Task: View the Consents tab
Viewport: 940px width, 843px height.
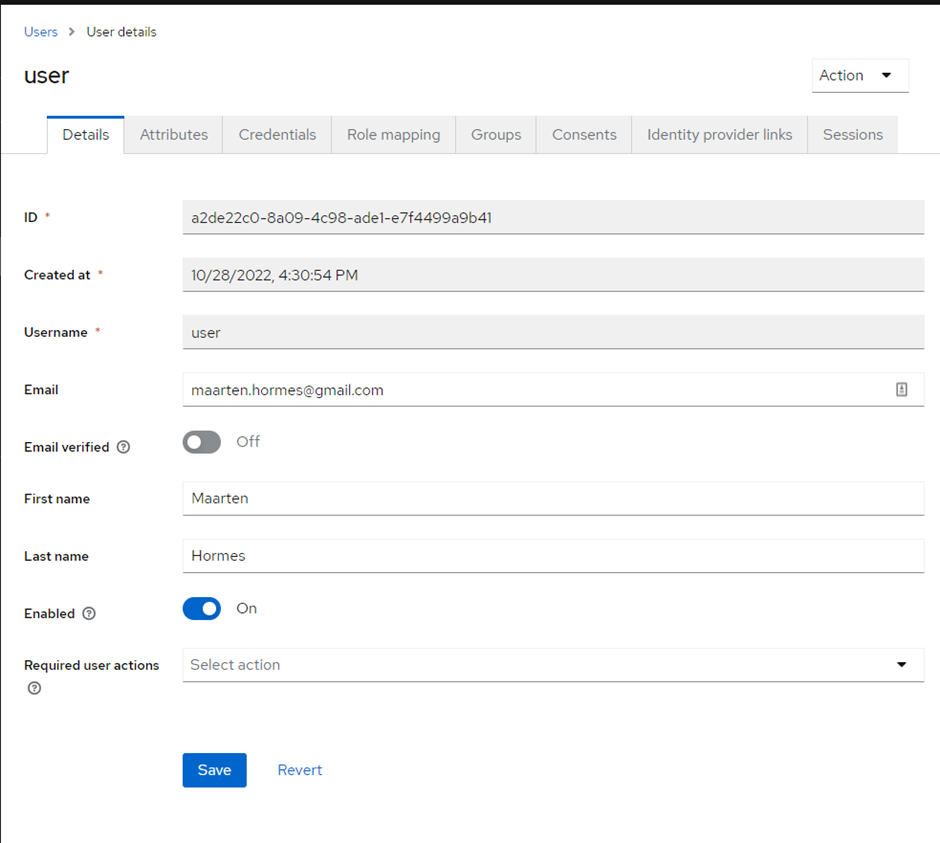Action: (x=584, y=135)
